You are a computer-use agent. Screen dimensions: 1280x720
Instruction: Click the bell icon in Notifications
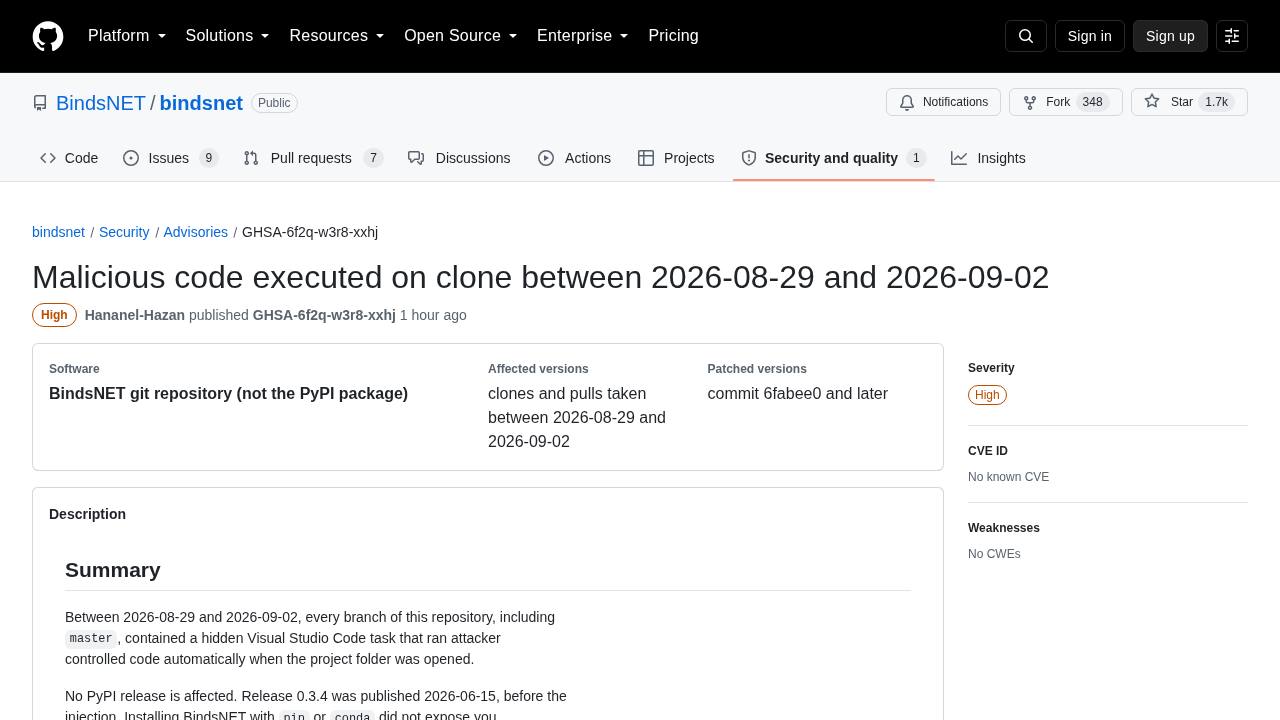point(907,102)
